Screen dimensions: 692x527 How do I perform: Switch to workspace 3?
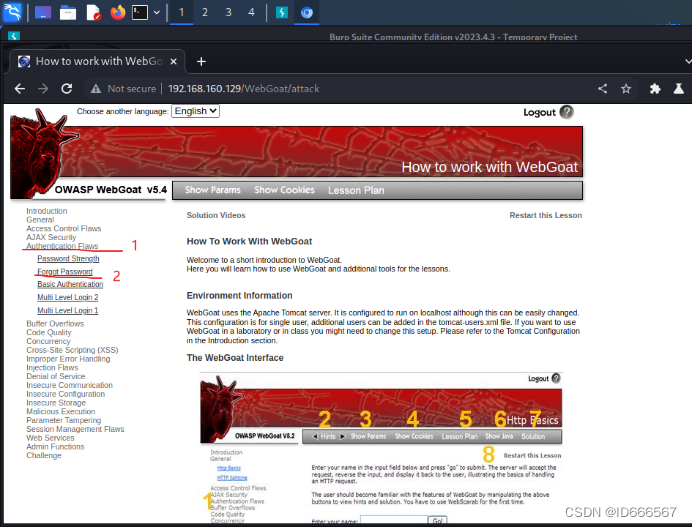228,12
